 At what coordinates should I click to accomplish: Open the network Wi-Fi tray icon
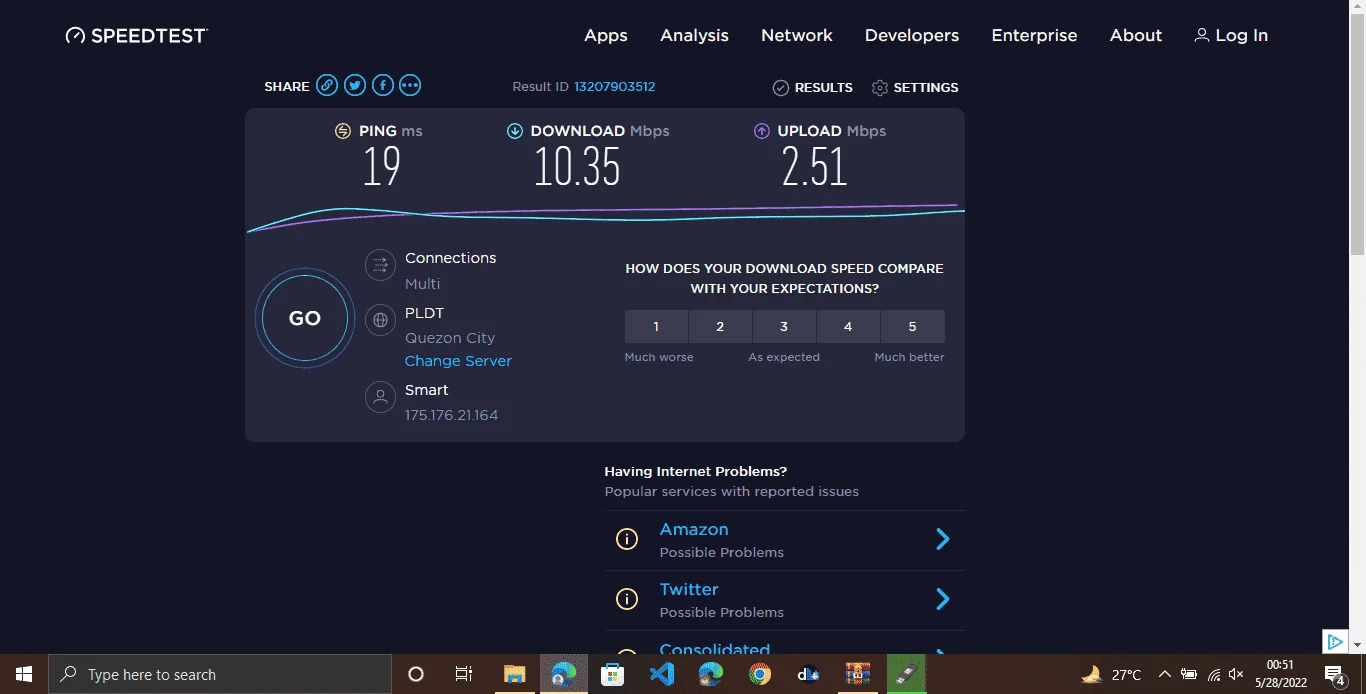point(1213,674)
